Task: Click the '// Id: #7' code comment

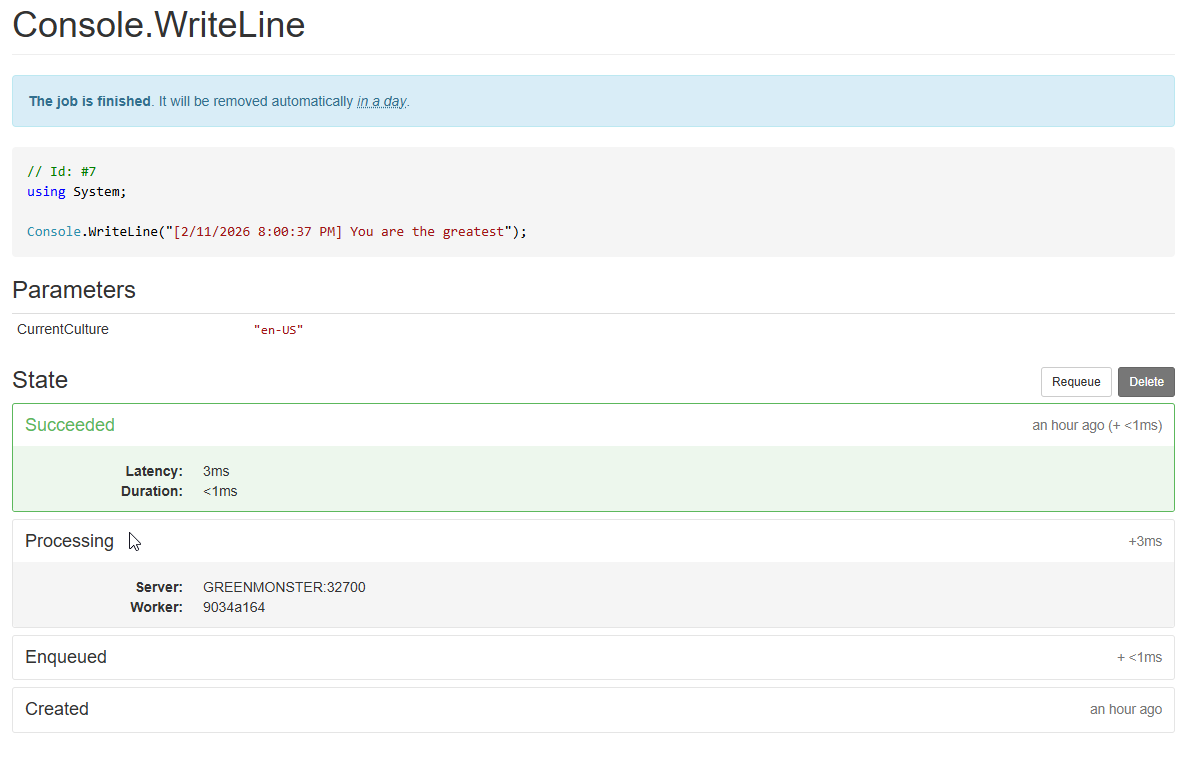Action: coord(61,171)
